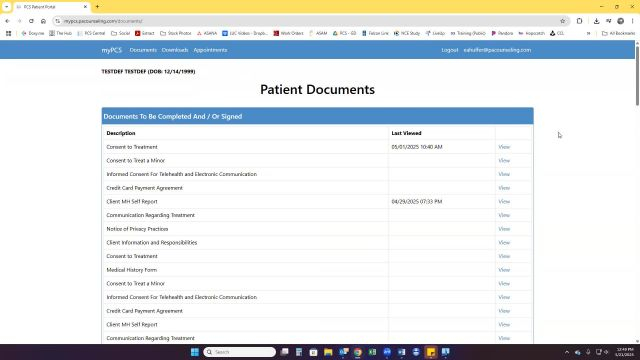This screenshot has width=640, height=360.
Task: Show hidden bookmarks with the chevron
Action: [x=588, y=33]
